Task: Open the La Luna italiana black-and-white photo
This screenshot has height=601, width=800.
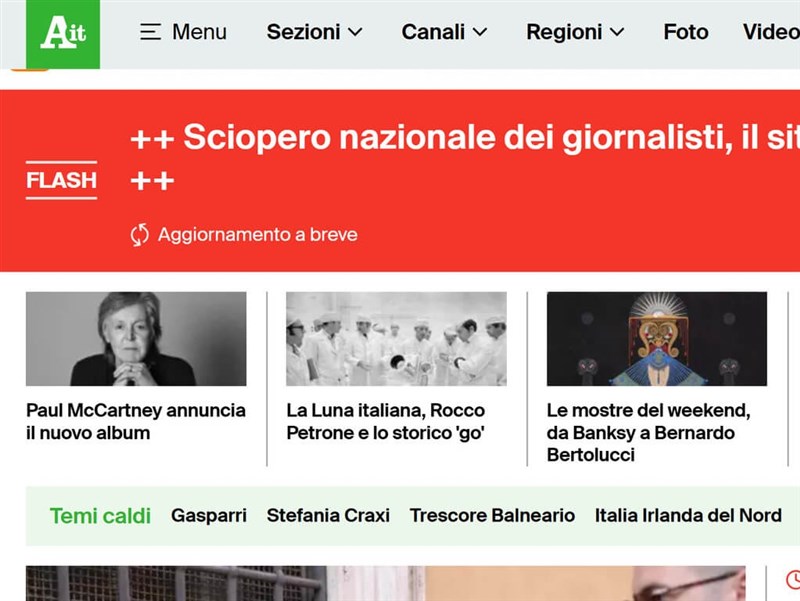Action: pyautogui.click(x=396, y=339)
